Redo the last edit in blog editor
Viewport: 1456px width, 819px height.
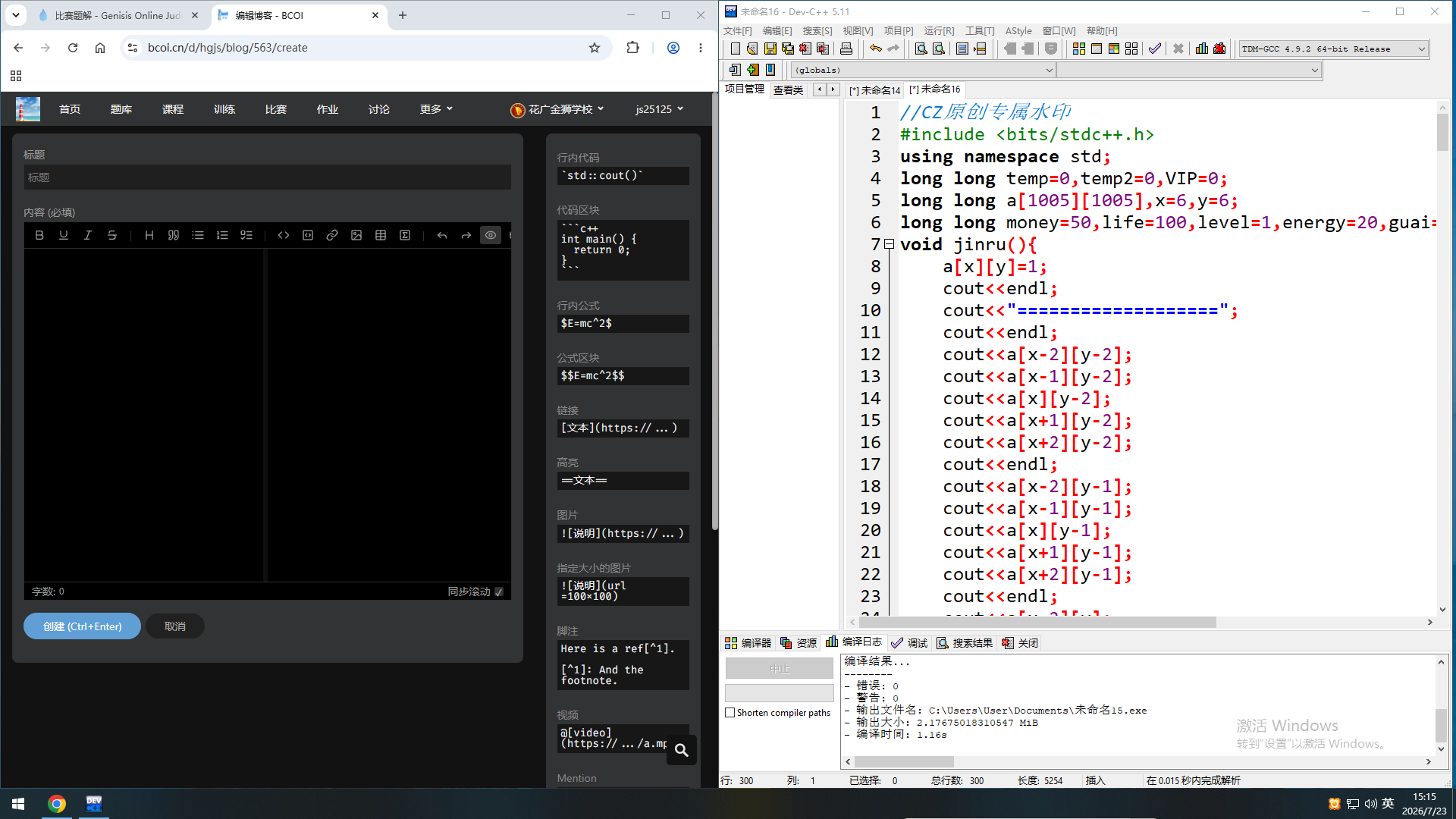point(466,235)
